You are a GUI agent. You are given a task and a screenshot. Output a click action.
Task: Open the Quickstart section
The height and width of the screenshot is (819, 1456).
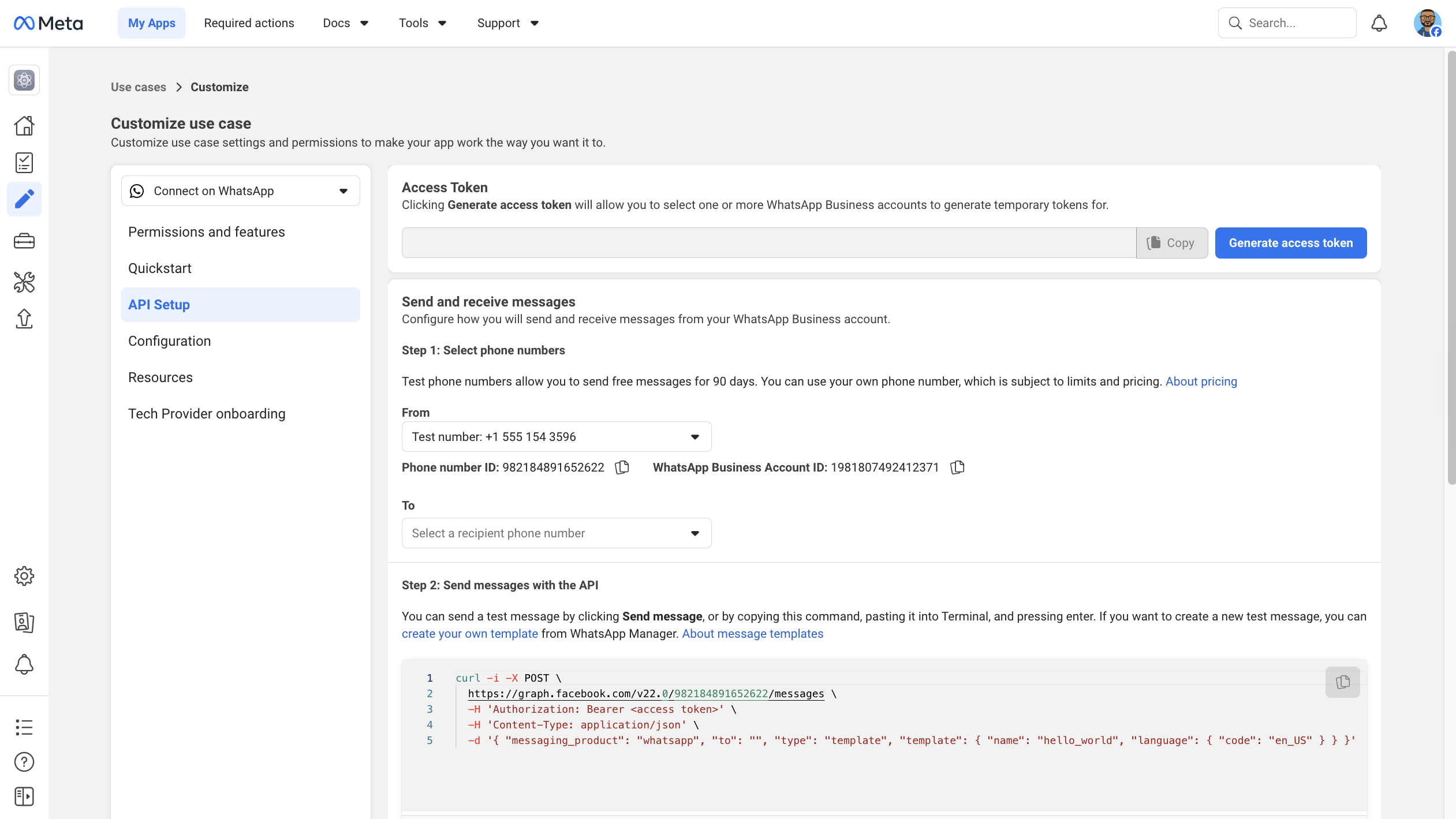pyautogui.click(x=160, y=268)
